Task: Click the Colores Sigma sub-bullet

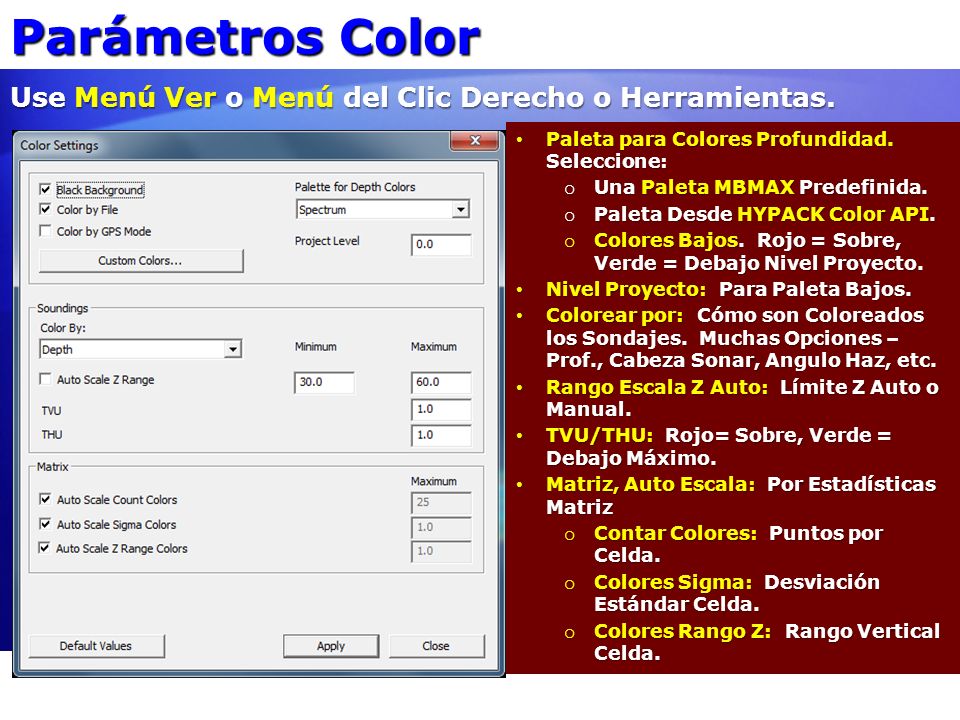Action: [673, 582]
